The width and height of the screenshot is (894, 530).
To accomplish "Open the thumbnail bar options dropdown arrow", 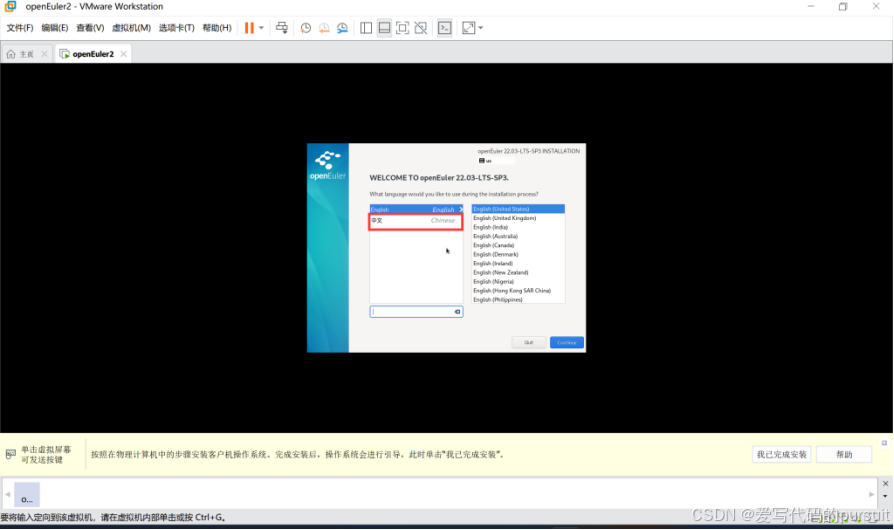I will [885, 496].
